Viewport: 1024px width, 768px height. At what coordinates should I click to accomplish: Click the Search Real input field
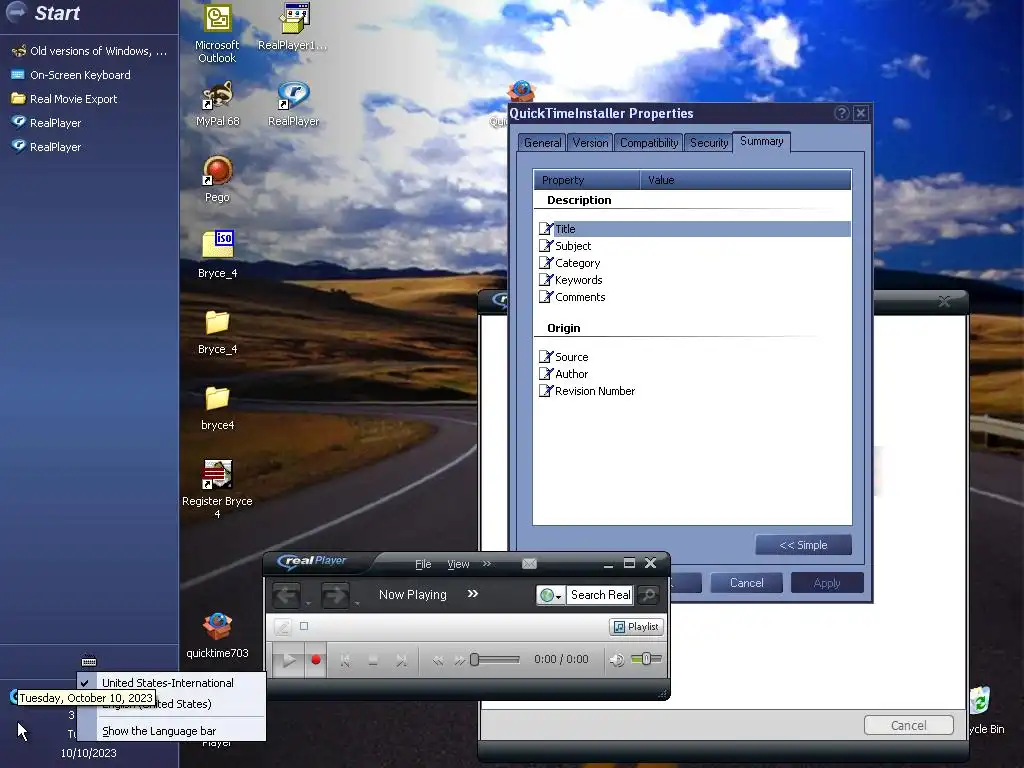(600, 595)
